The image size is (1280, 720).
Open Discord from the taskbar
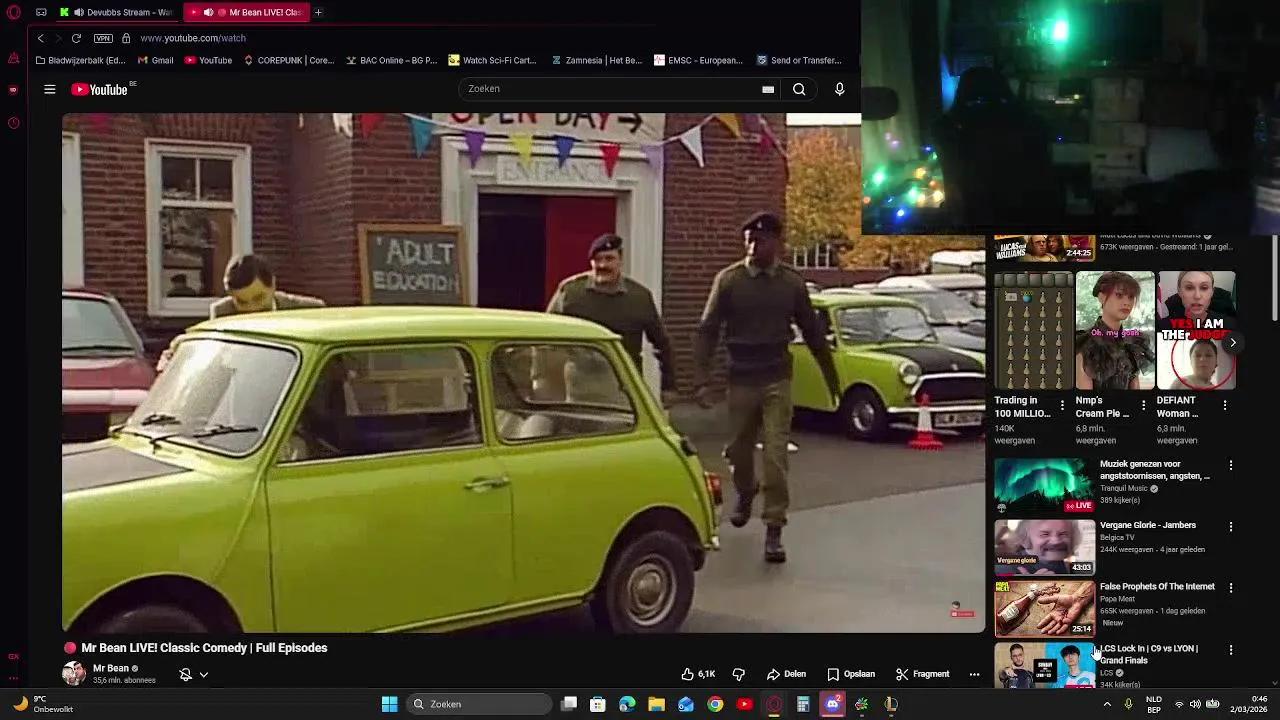click(832, 704)
